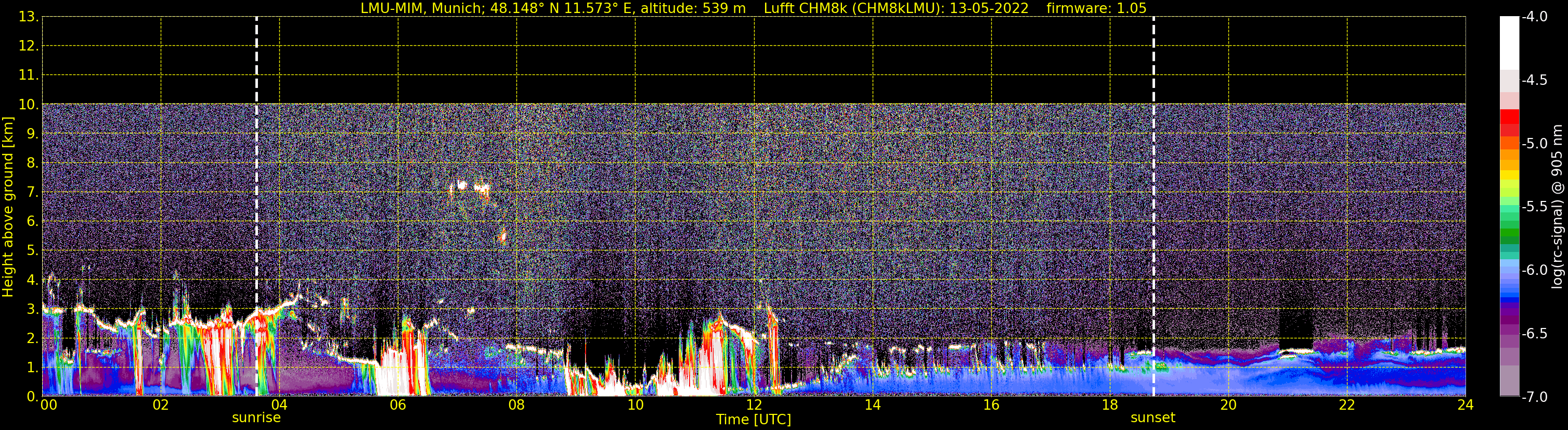
Task: Click the time tick label '08'
Action: click(517, 406)
